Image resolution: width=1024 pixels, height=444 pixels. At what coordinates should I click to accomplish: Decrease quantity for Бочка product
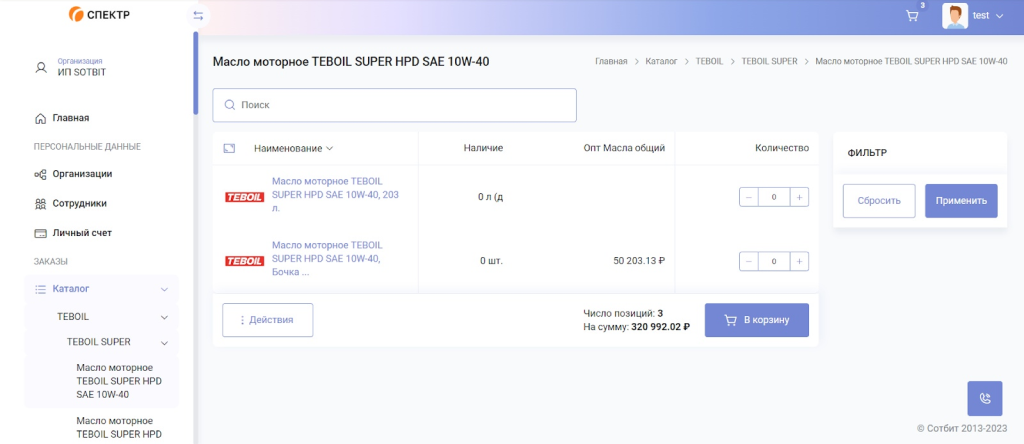tap(749, 261)
